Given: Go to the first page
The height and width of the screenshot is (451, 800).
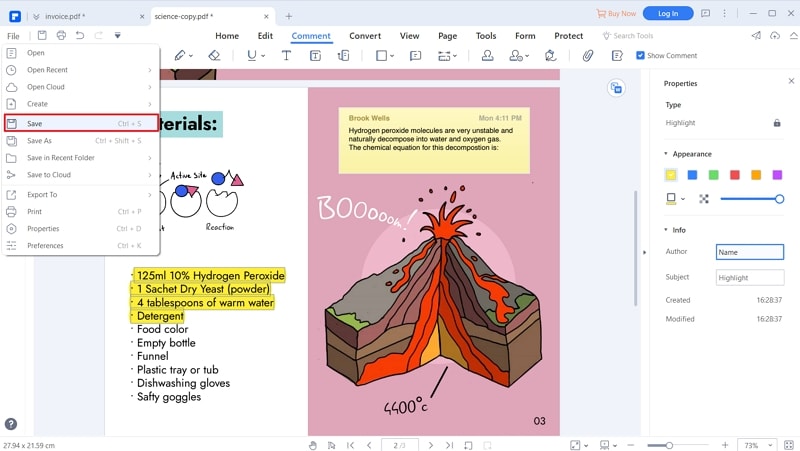Looking at the screenshot, I should click(x=350, y=445).
